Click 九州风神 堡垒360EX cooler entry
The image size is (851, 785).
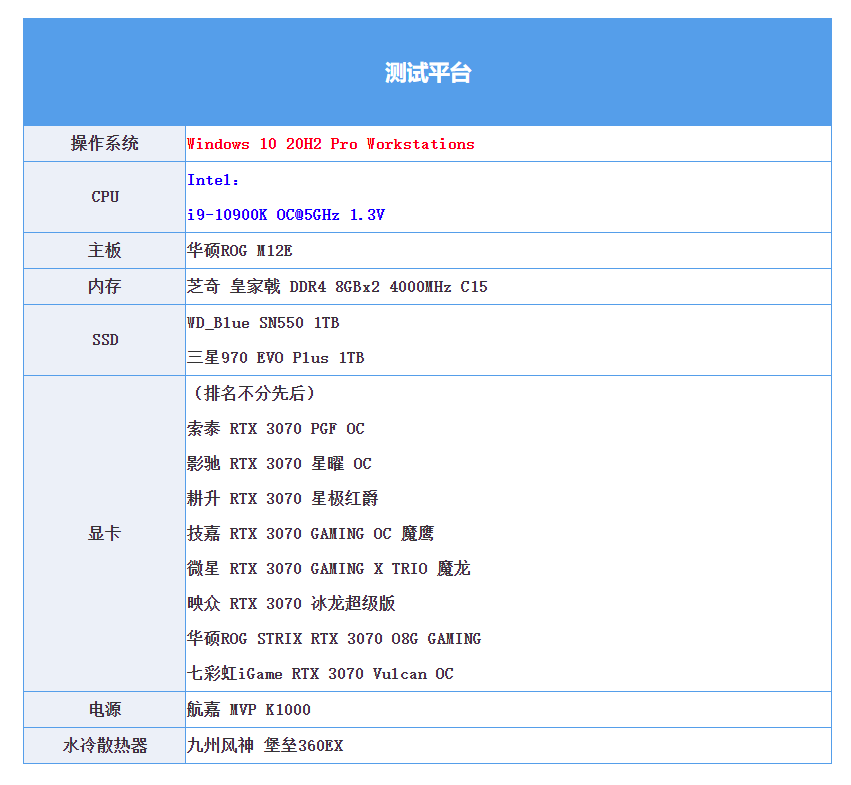(265, 745)
